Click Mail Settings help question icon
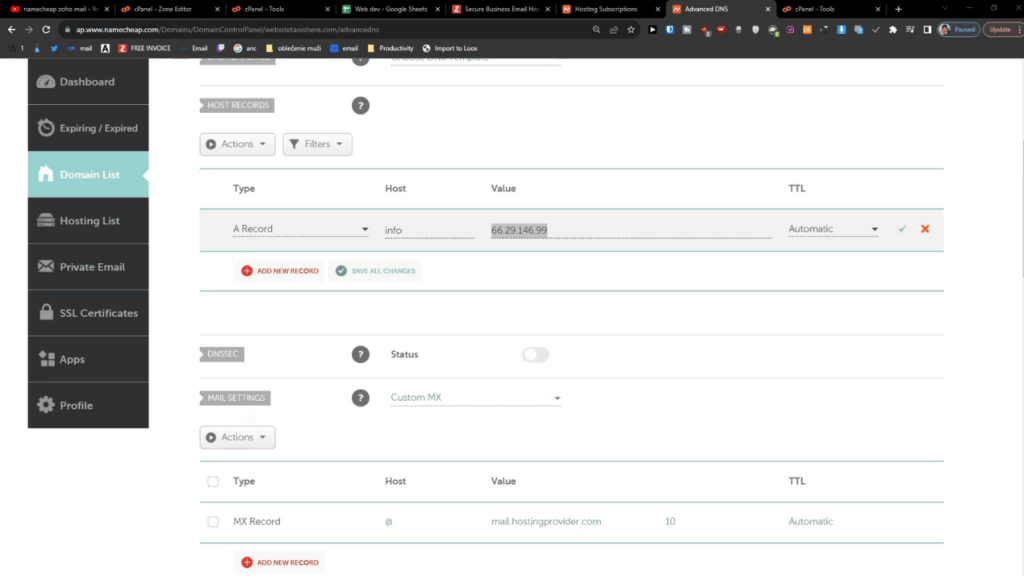Screen dimensions: 1024x576 tap(360, 398)
